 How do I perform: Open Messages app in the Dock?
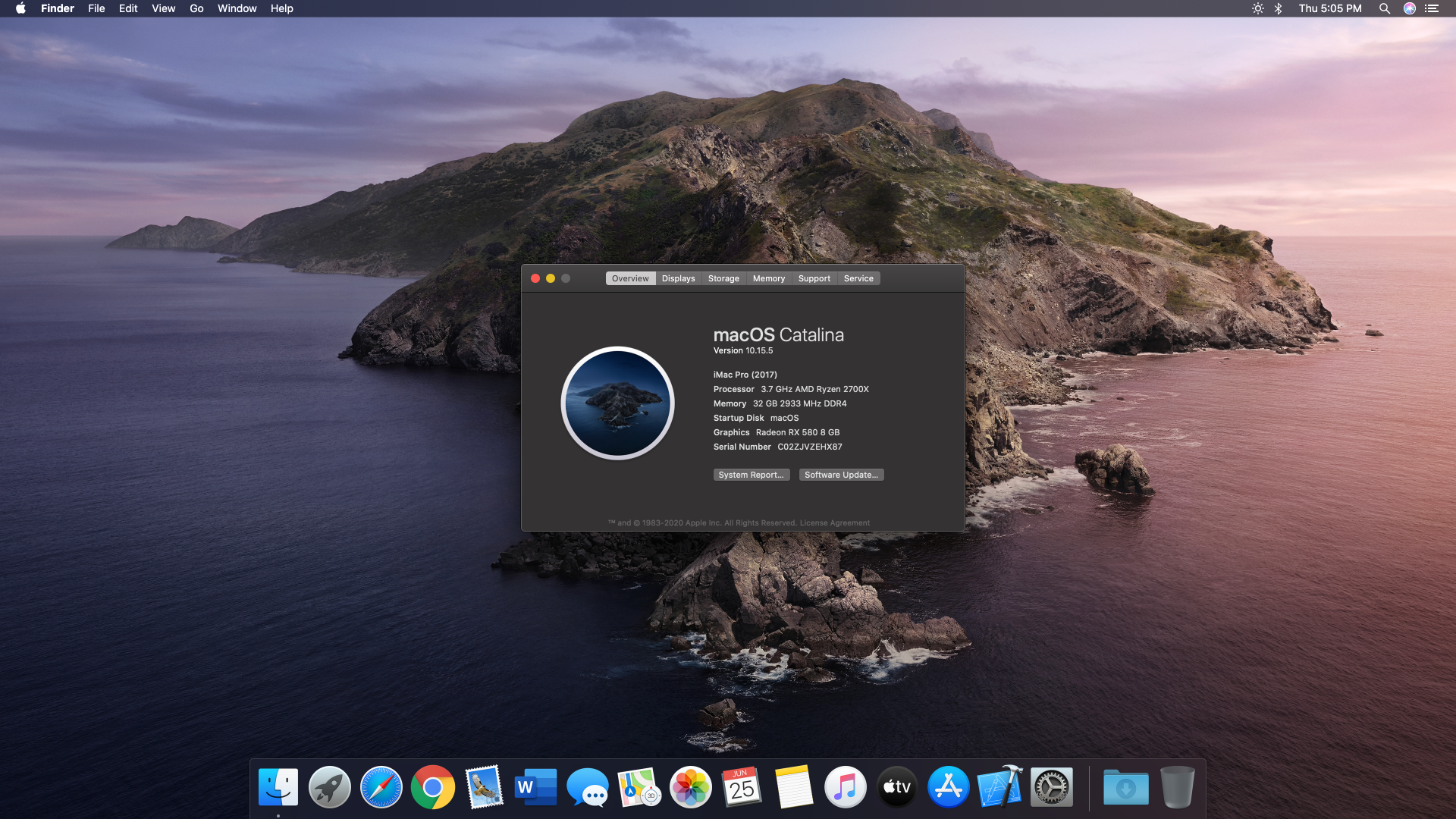(587, 787)
